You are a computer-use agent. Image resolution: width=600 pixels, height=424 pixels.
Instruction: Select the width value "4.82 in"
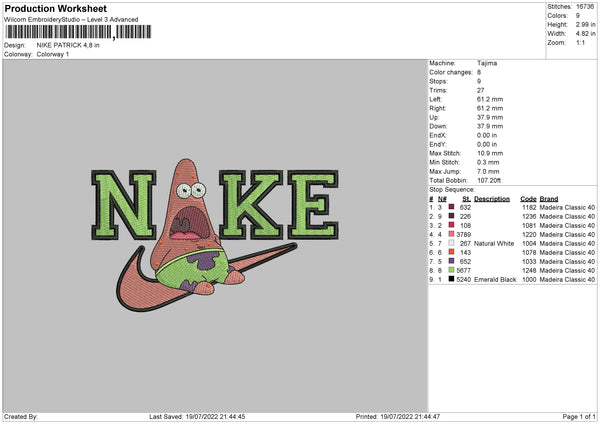(585, 34)
